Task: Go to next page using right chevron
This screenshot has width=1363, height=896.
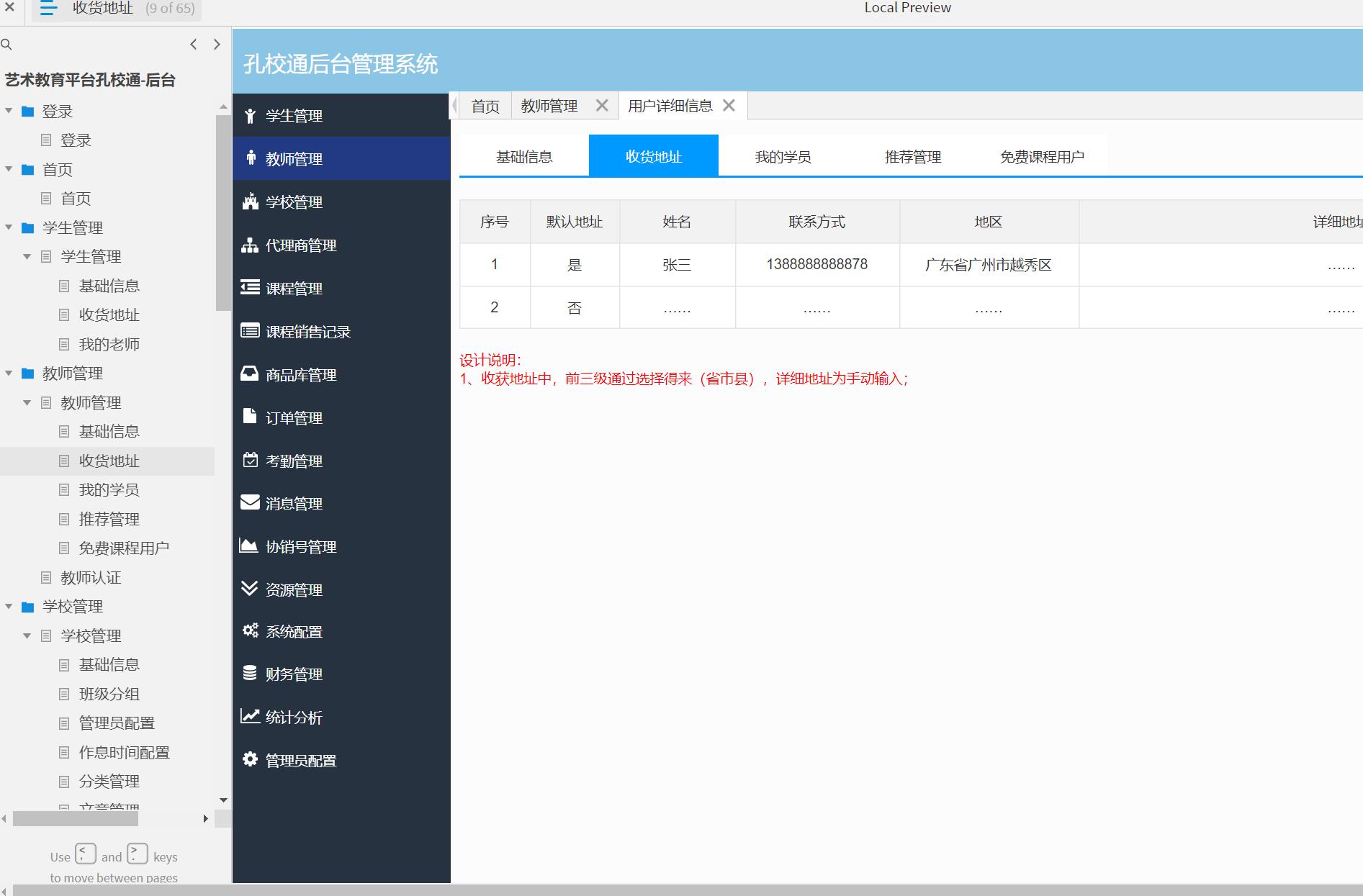Action: 217,45
